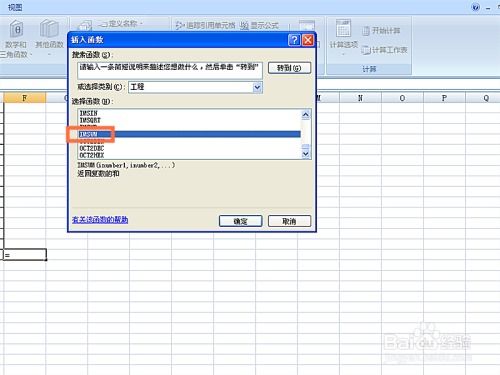Close the Insert Function dialog with the X button

tap(308, 40)
